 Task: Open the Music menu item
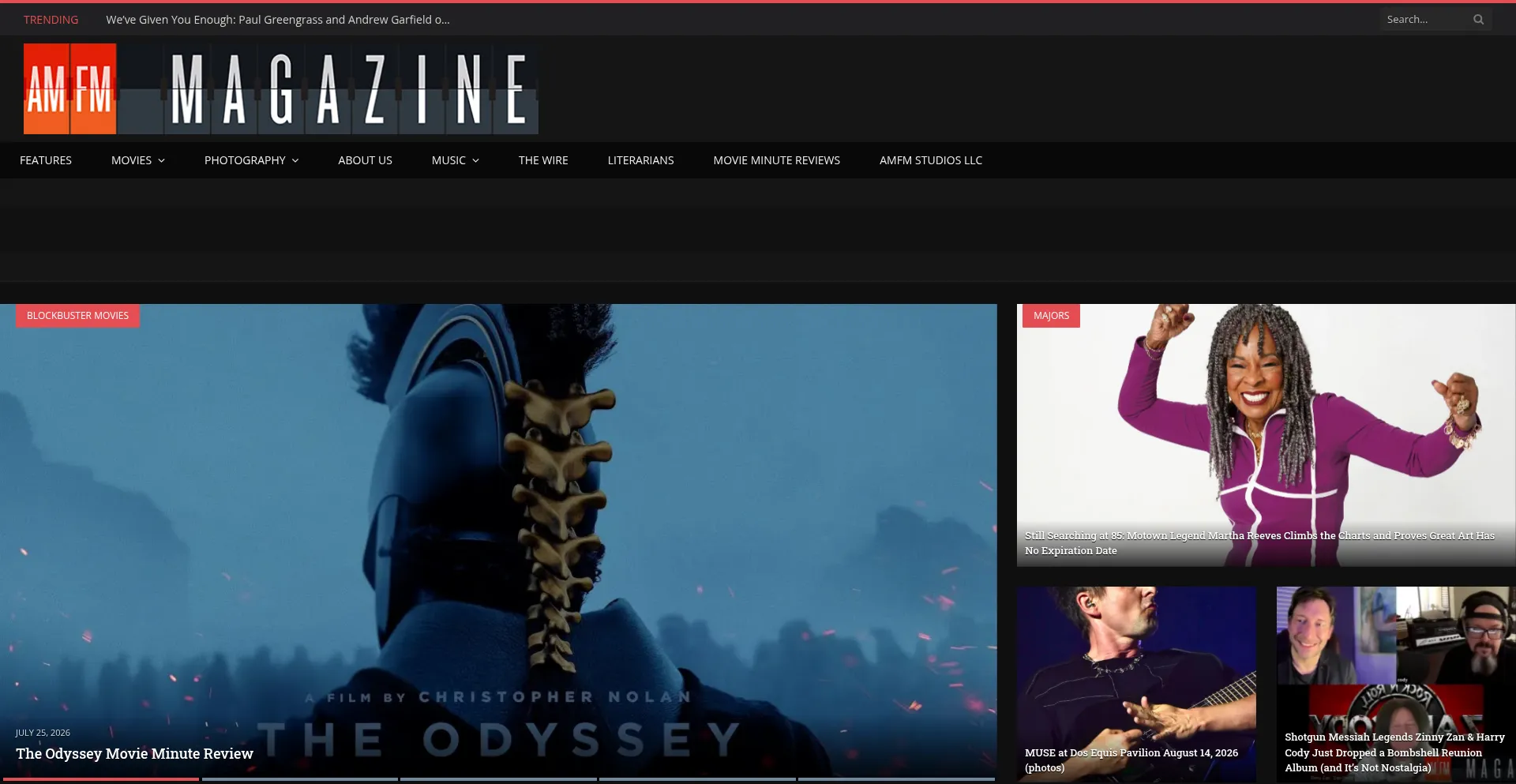coord(448,160)
